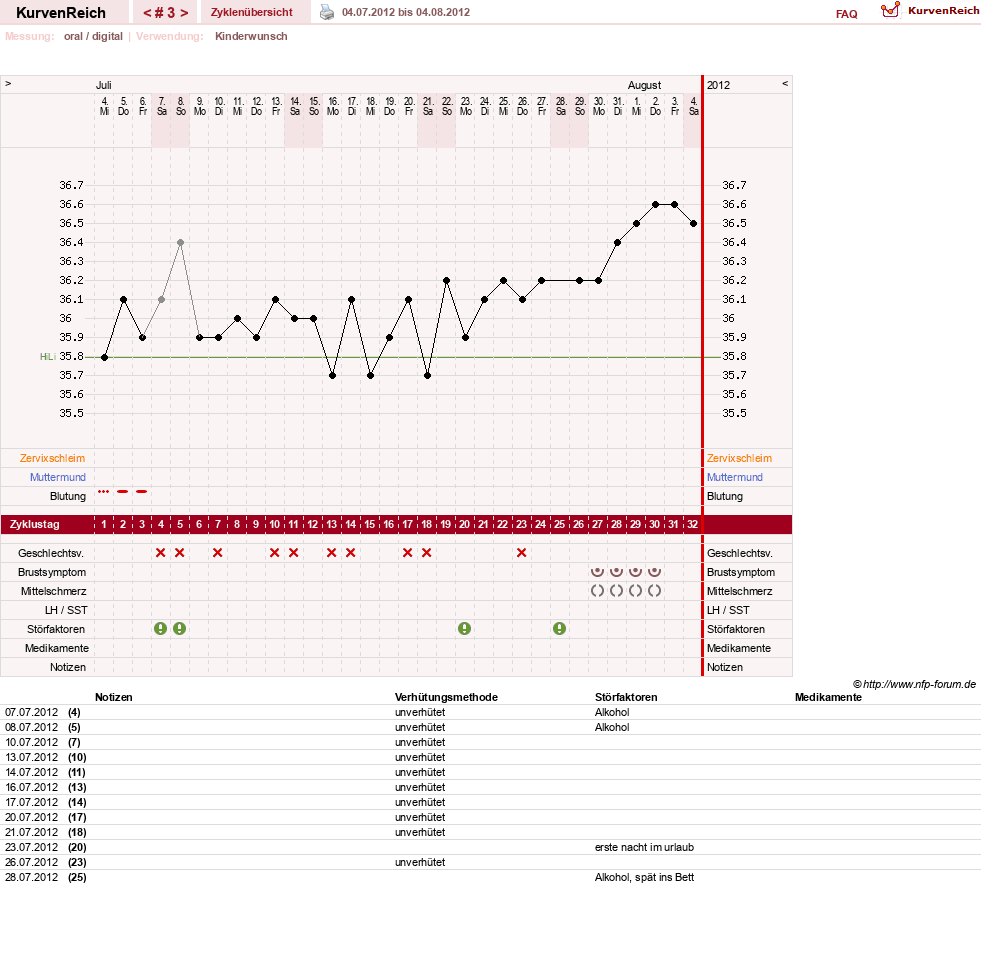Click the Störfaktoren marker on cycle day 4

tap(161, 629)
